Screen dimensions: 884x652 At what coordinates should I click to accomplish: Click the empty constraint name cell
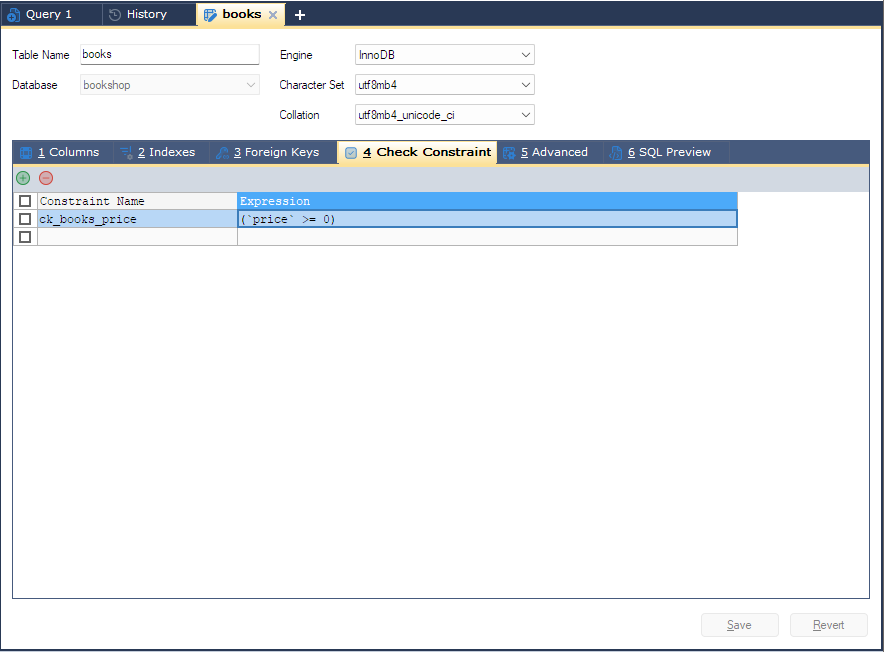point(138,237)
